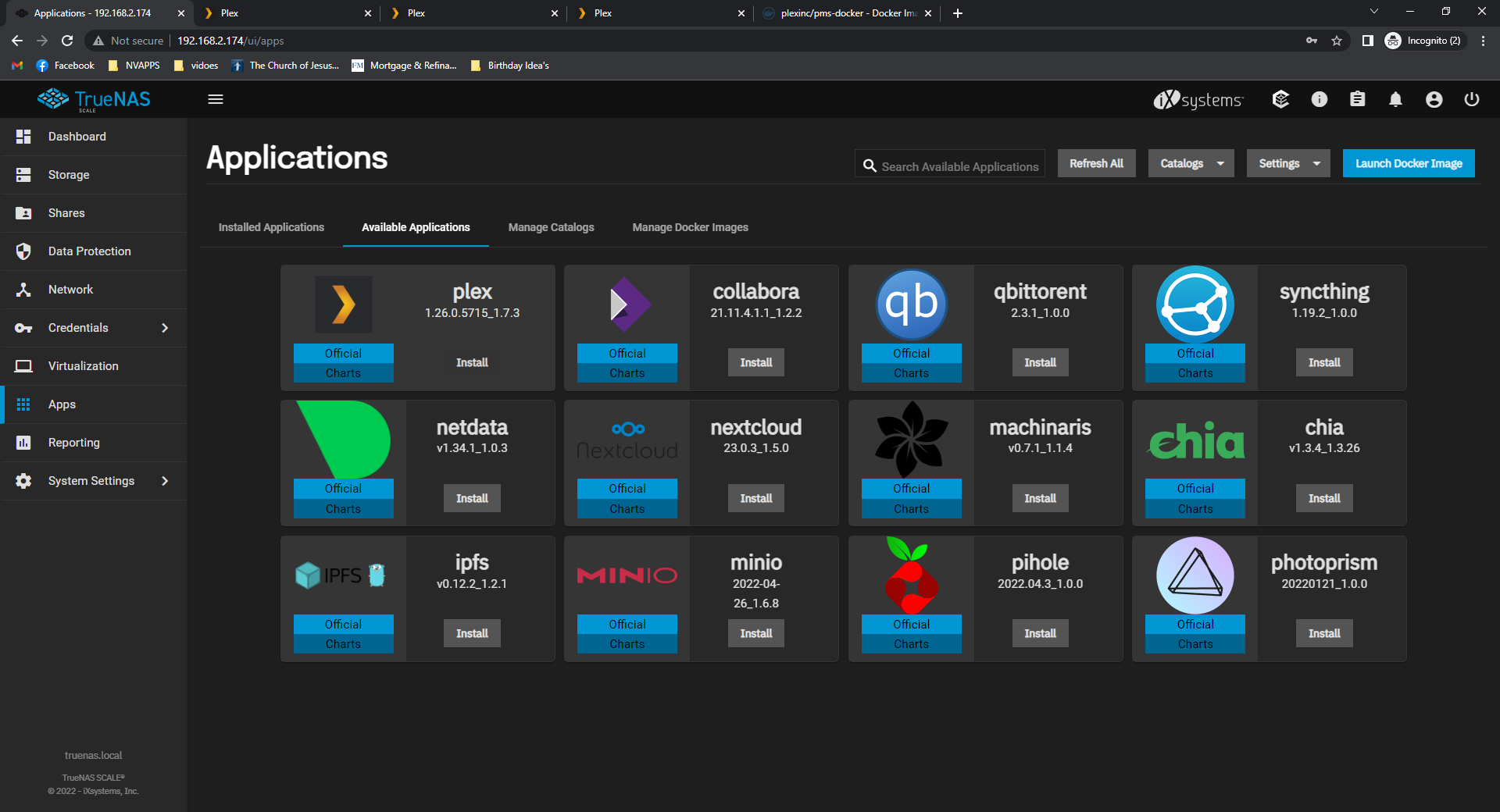Install the plex application
This screenshot has width=1500, height=812.
click(472, 362)
